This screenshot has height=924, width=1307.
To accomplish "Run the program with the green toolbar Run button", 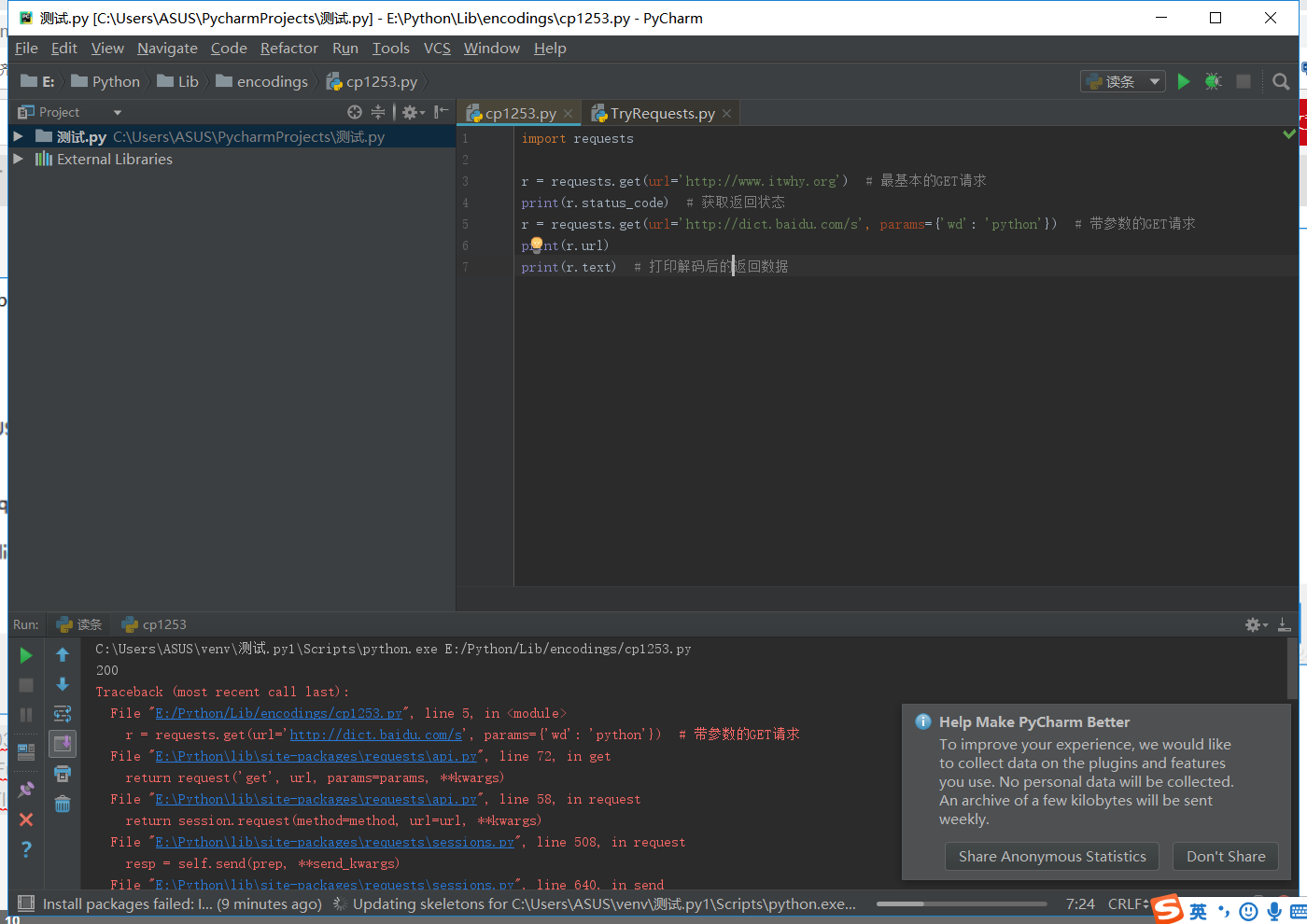I will click(1184, 82).
